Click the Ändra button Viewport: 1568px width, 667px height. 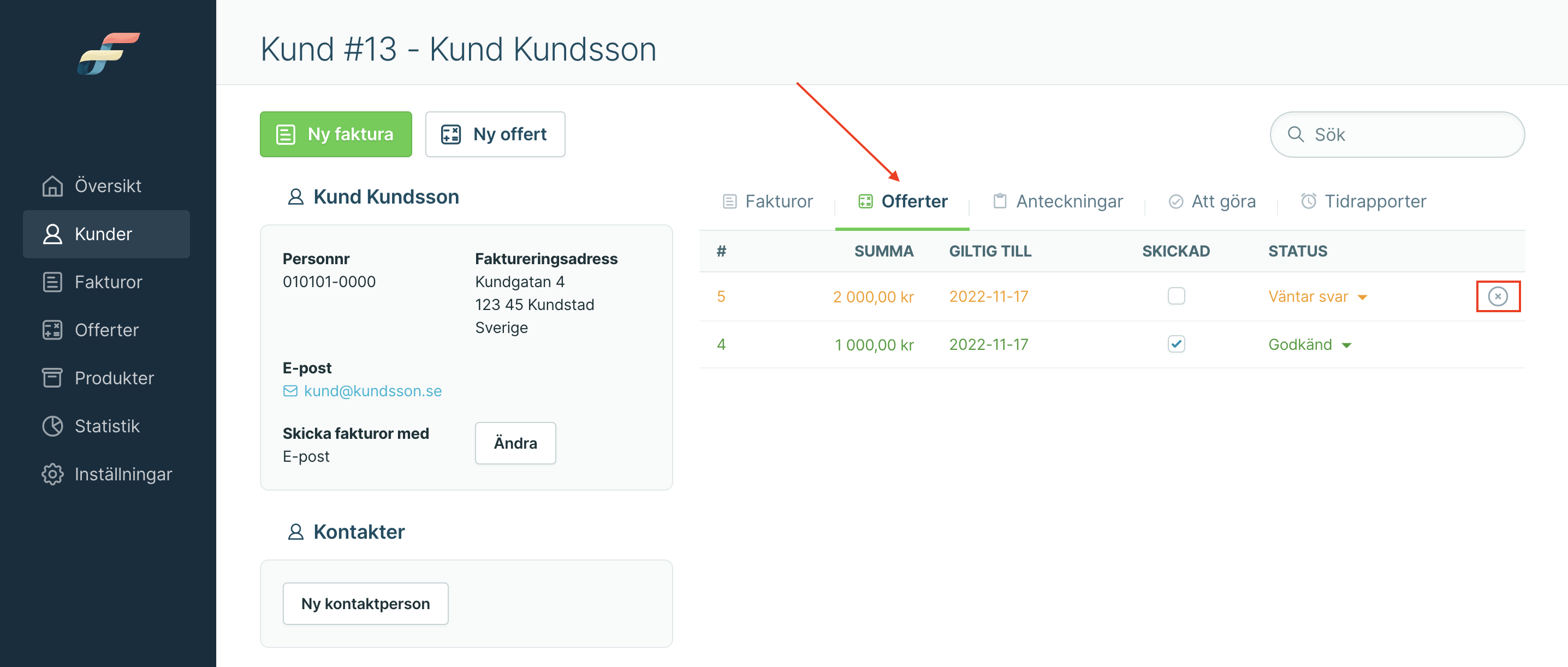click(x=515, y=443)
